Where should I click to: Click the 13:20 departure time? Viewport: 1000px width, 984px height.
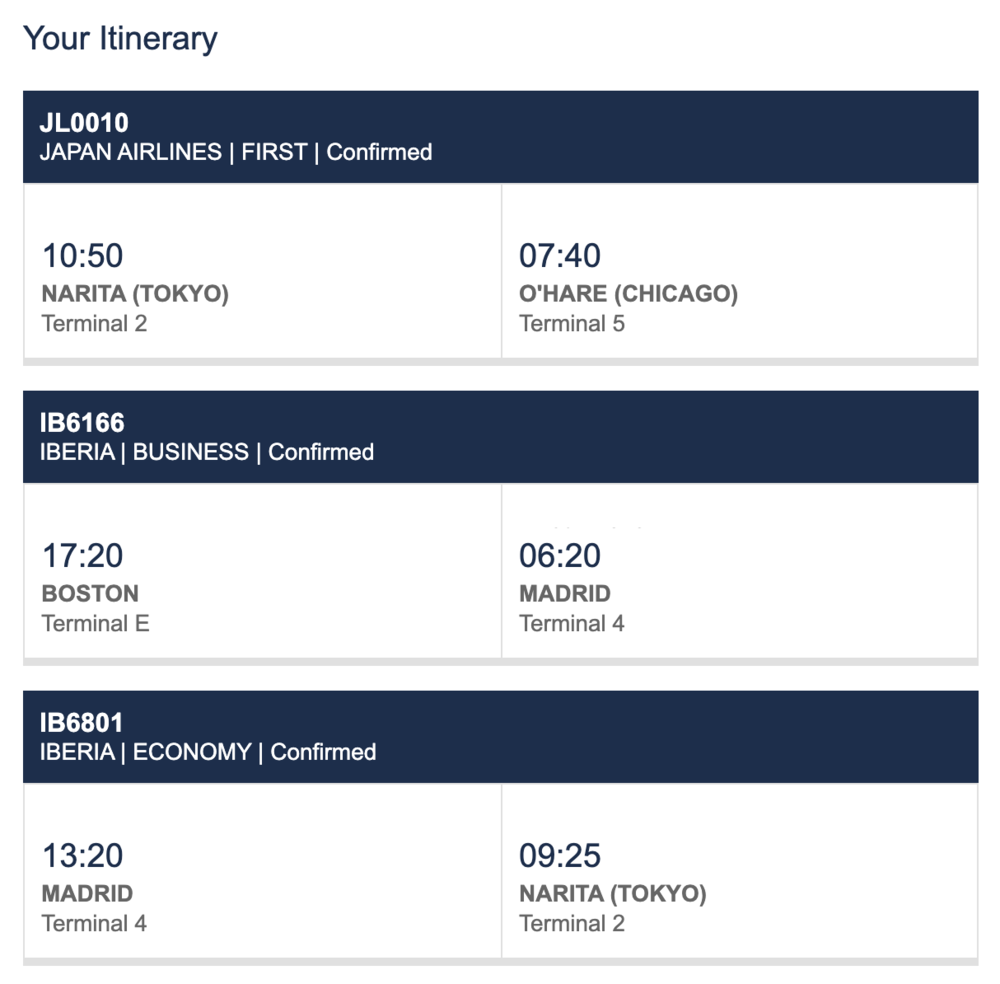pos(83,856)
